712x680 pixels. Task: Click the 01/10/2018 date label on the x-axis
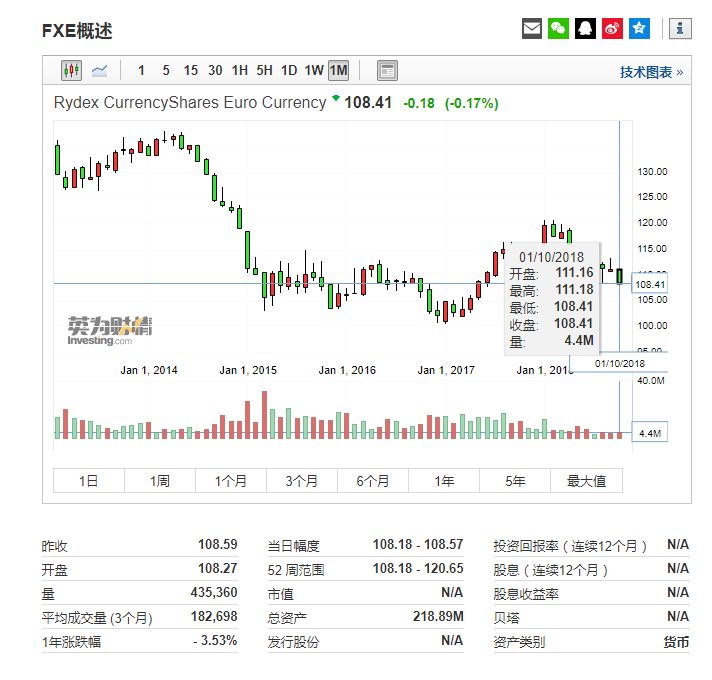tap(620, 364)
